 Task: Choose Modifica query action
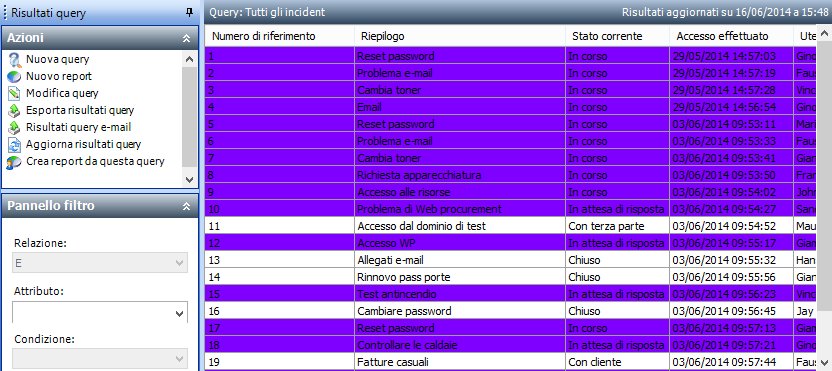point(62,93)
